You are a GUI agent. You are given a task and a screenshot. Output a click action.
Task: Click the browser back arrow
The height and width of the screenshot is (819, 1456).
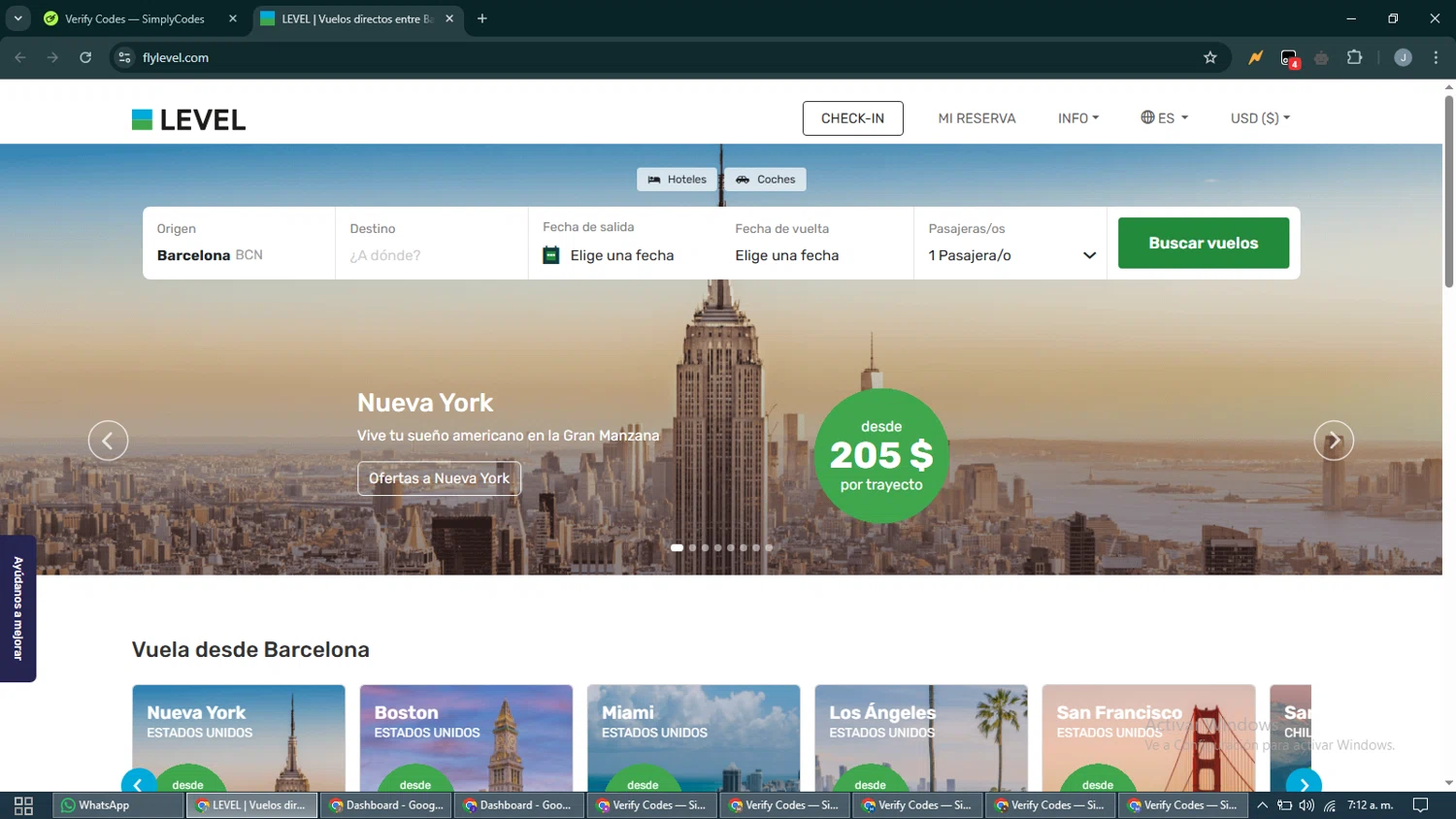[20, 57]
